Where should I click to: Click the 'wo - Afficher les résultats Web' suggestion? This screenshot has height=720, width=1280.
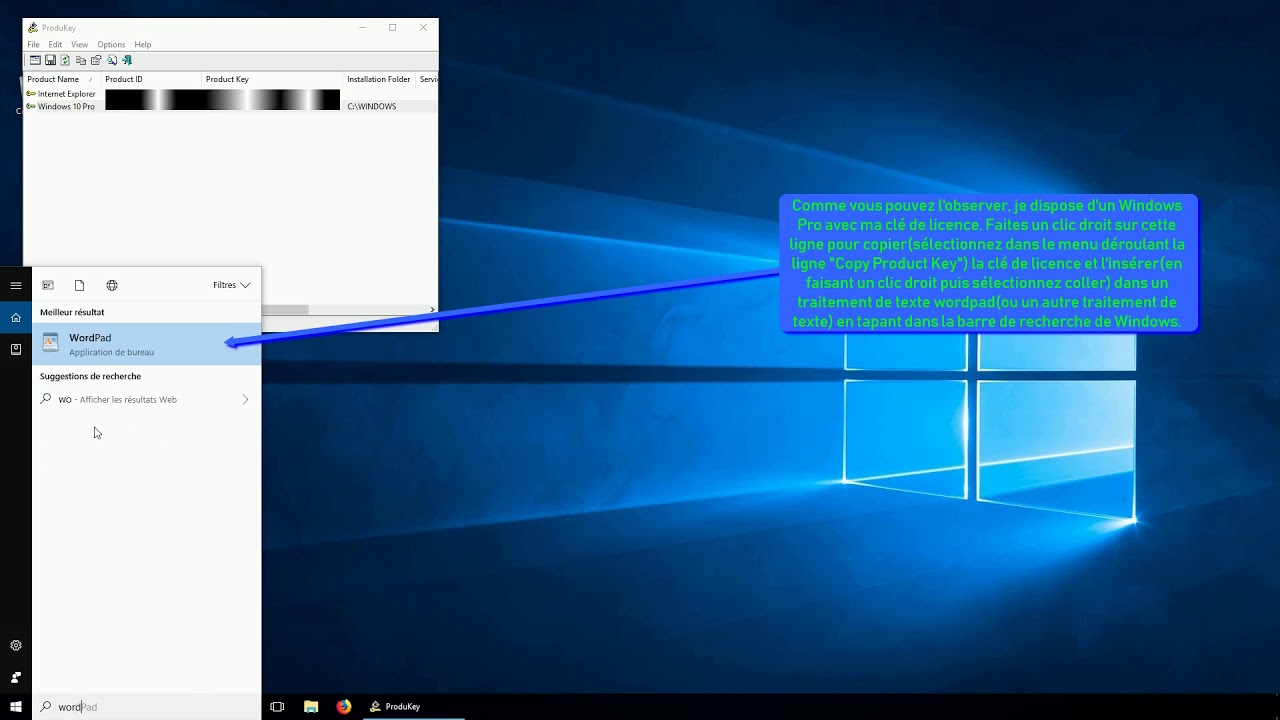tap(147, 399)
